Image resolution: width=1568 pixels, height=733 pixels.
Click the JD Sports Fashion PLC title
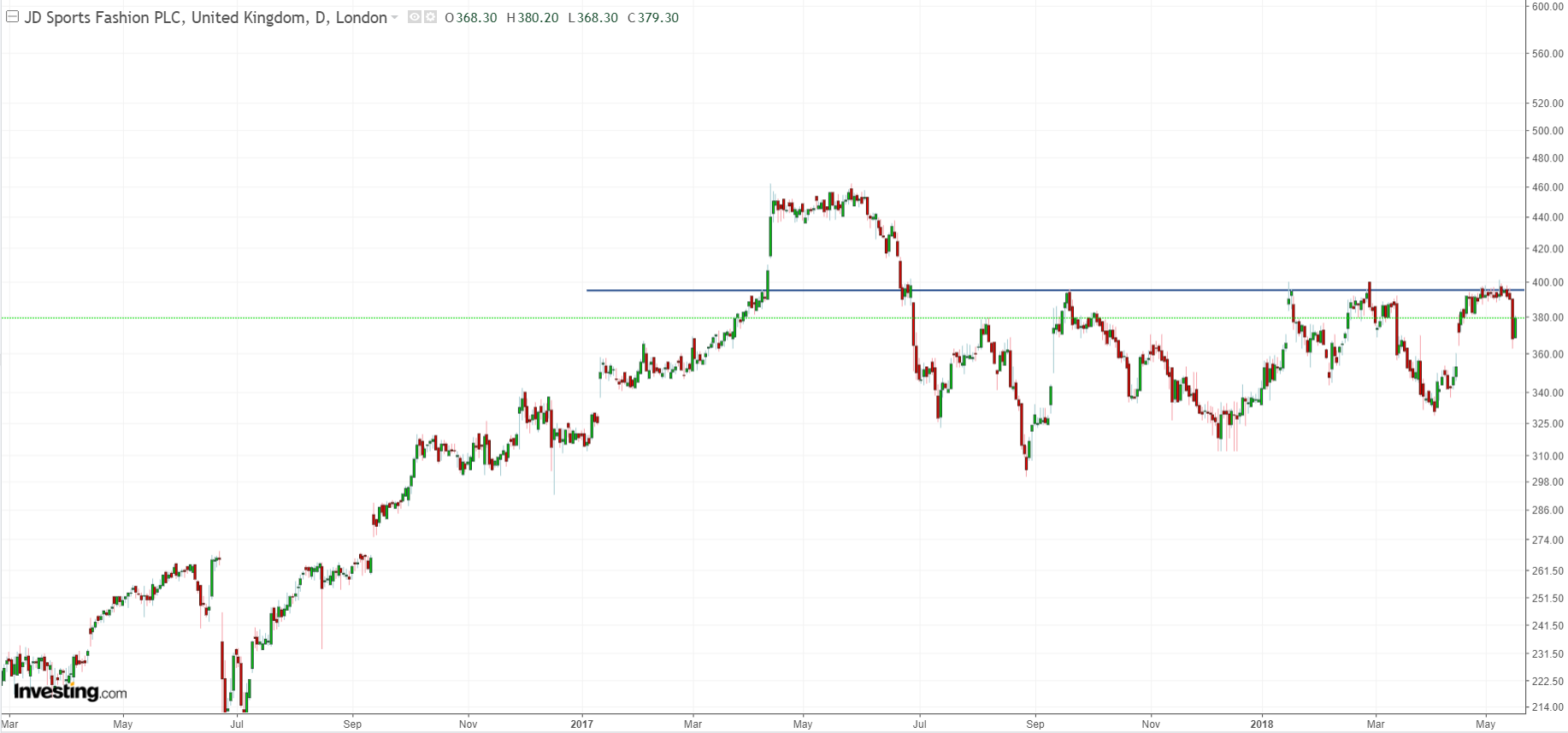point(103,18)
